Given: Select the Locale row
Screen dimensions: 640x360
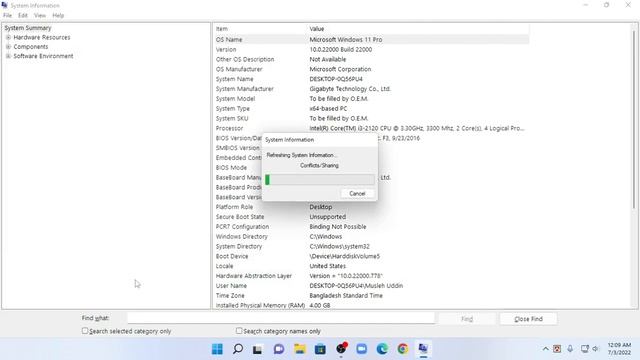Looking at the screenshot, I should tap(371, 266).
